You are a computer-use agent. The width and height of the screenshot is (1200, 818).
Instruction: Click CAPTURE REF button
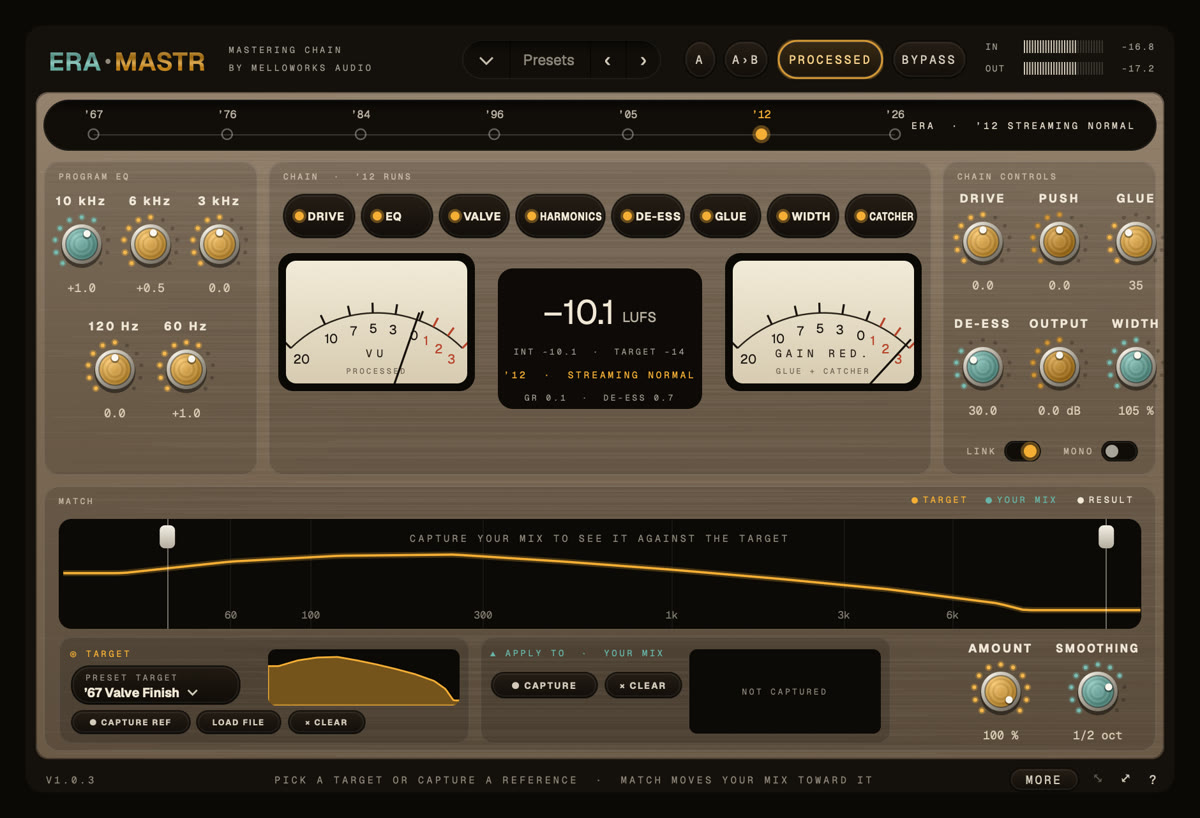click(x=131, y=722)
